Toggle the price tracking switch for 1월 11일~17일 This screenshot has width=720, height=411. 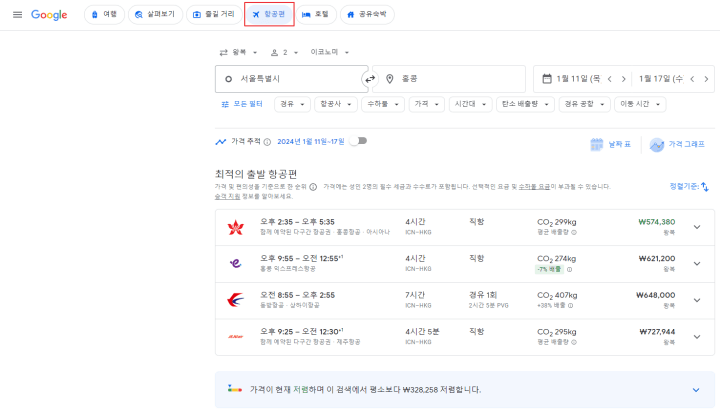click(x=358, y=141)
